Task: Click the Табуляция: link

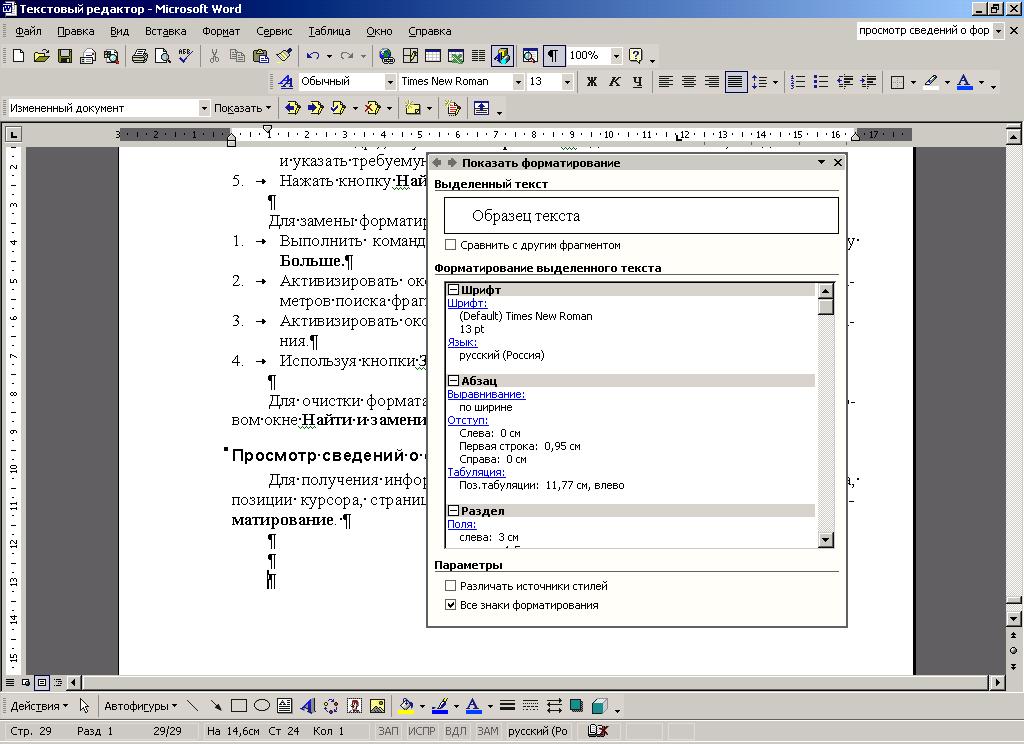Action: (x=476, y=472)
